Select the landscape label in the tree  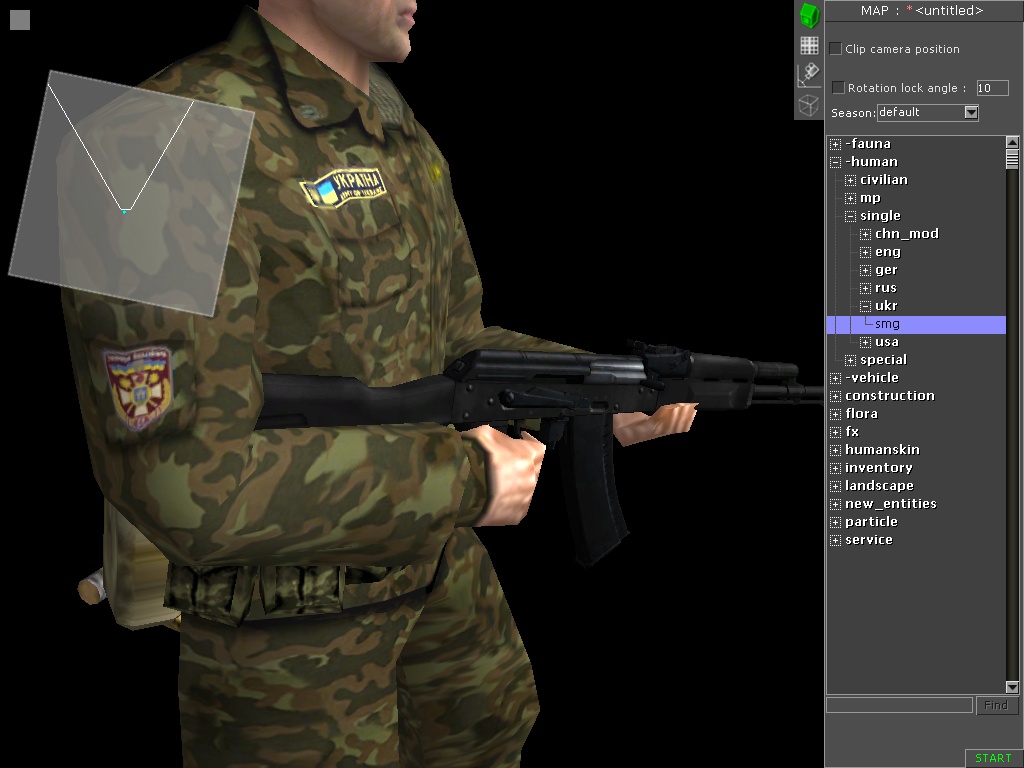tap(880, 486)
